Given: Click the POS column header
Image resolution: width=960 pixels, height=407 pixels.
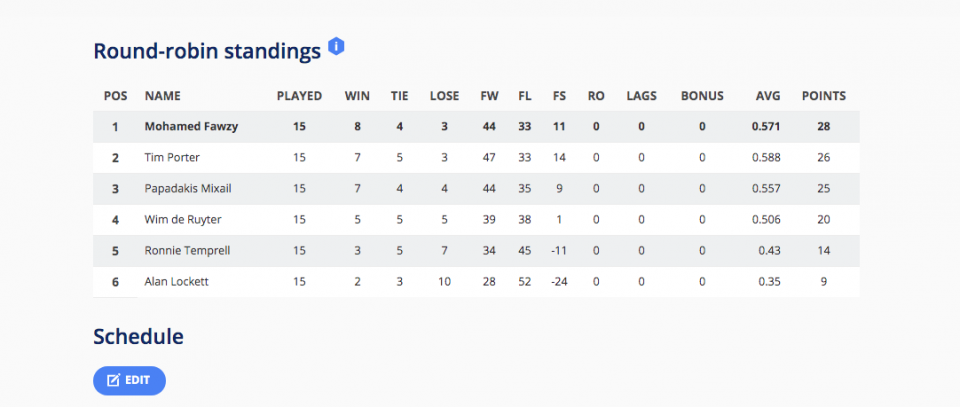Looking at the screenshot, I should (116, 96).
